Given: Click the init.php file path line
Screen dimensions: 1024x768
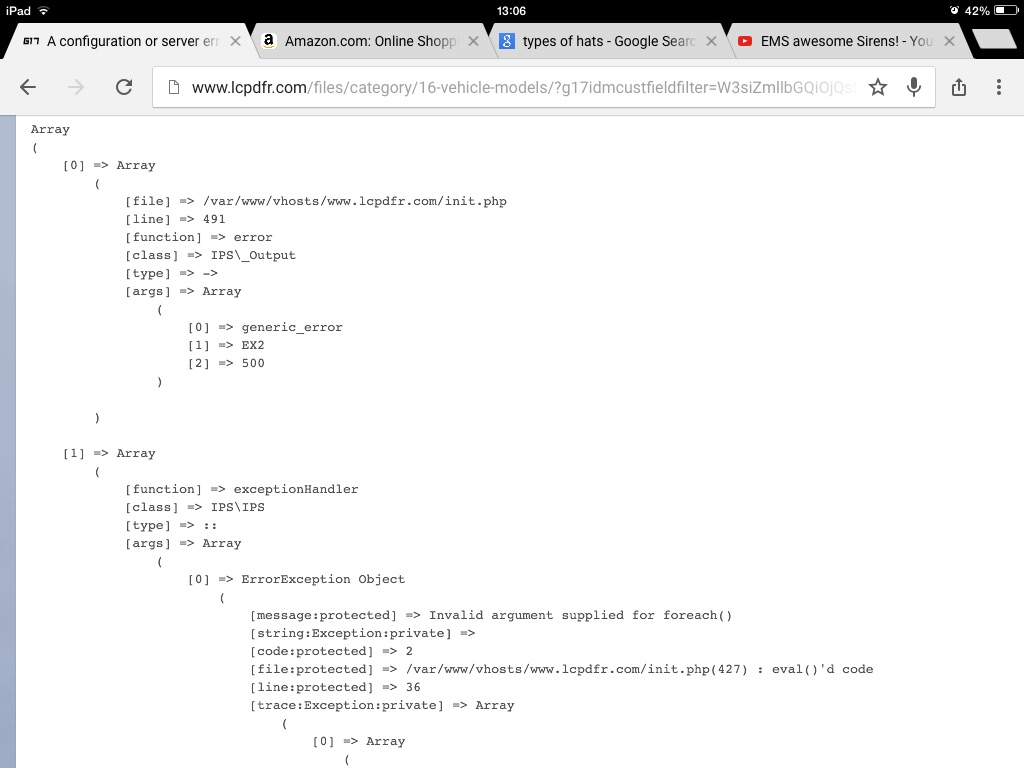Looking at the screenshot, I should click(x=316, y=201).
